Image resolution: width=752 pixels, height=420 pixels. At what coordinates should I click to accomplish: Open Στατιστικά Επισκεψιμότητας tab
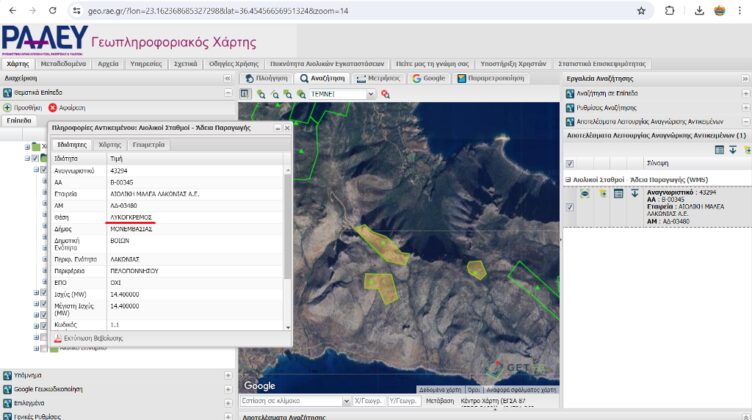602,64
